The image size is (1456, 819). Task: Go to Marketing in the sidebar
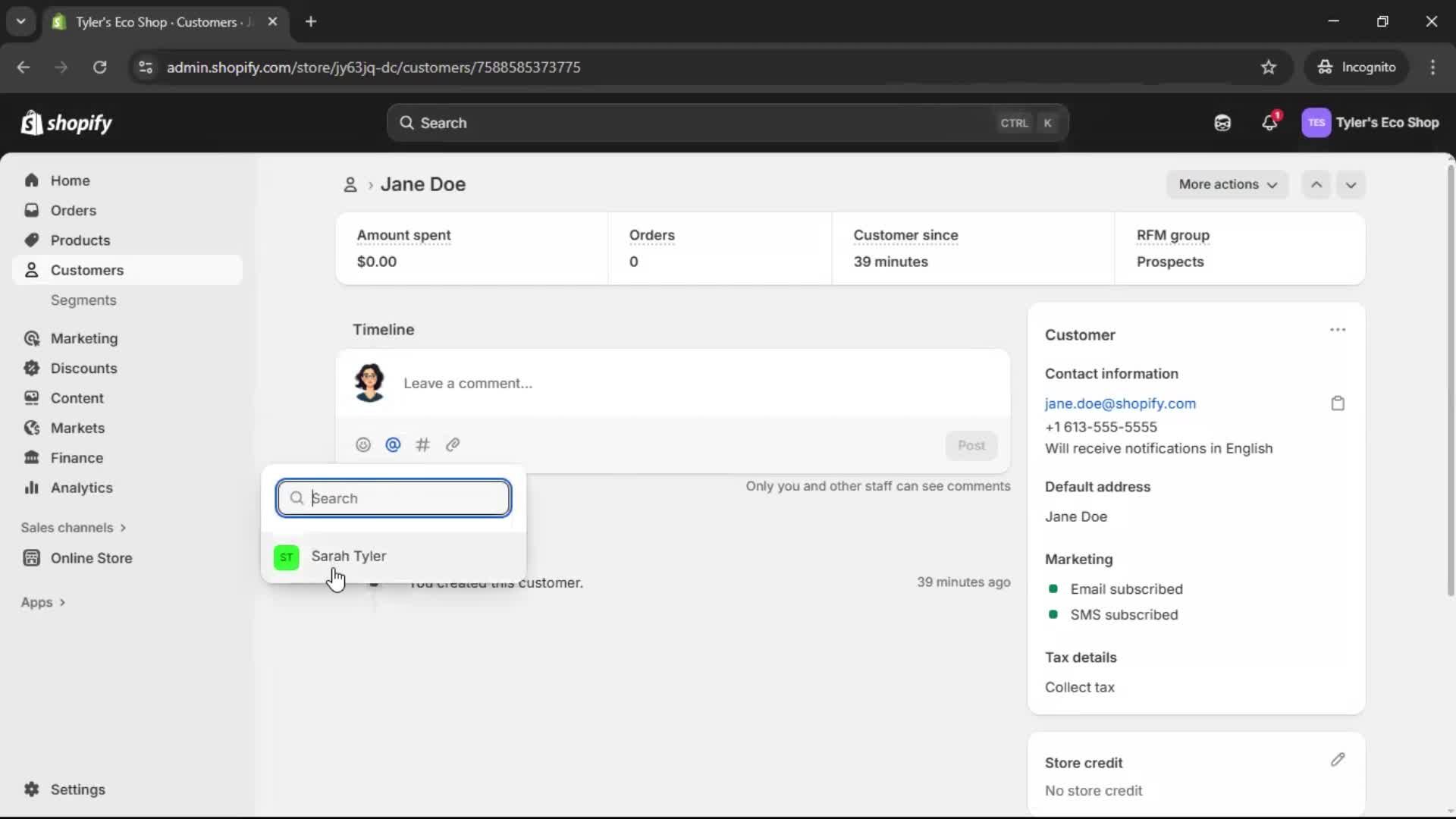tap(83, 338)
